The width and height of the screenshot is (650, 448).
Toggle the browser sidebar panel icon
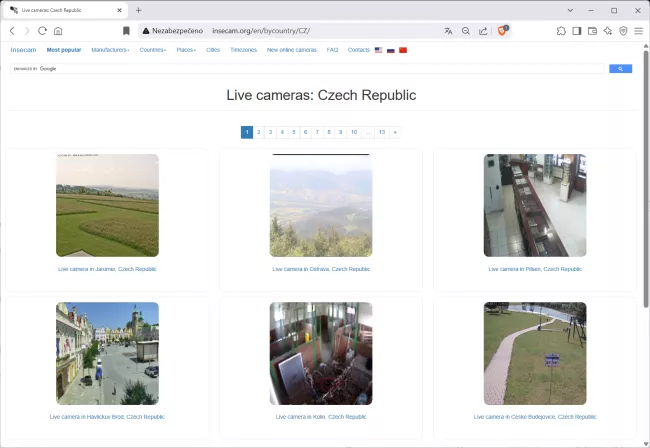[x=577, y=31]
